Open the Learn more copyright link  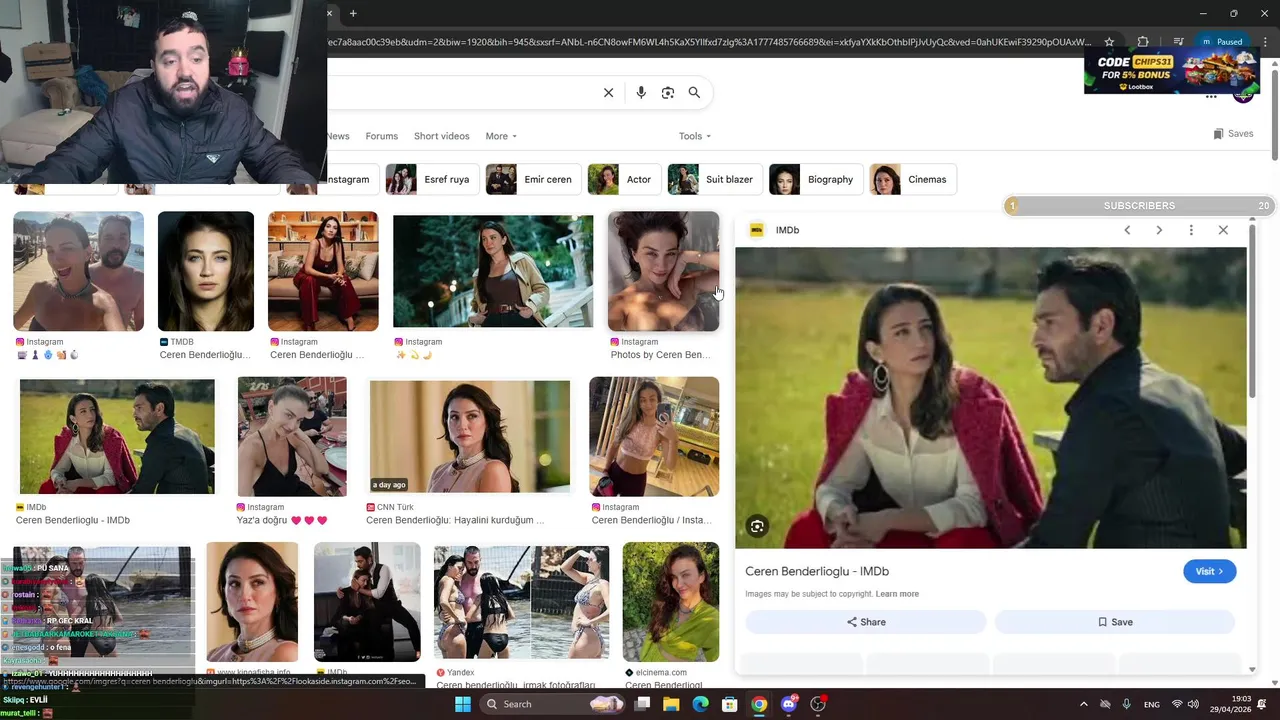pos(897,594)
